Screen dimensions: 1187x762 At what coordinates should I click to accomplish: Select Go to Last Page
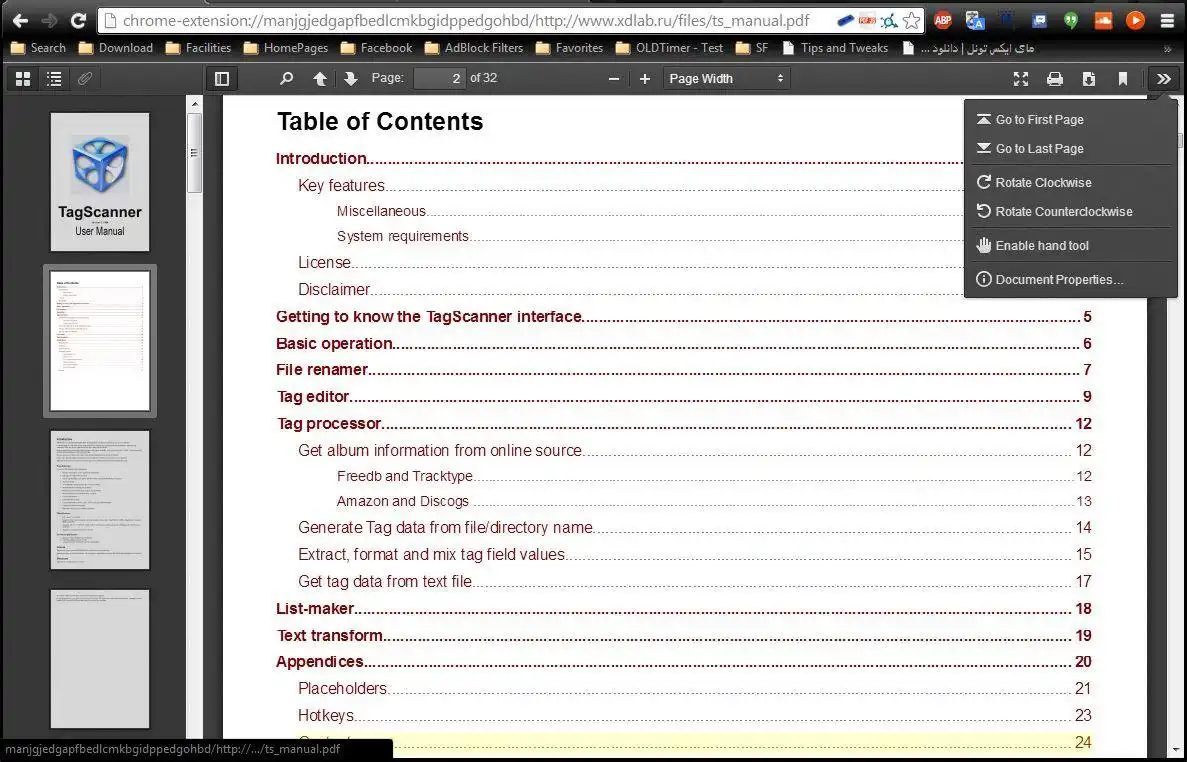pos(1070,149)
